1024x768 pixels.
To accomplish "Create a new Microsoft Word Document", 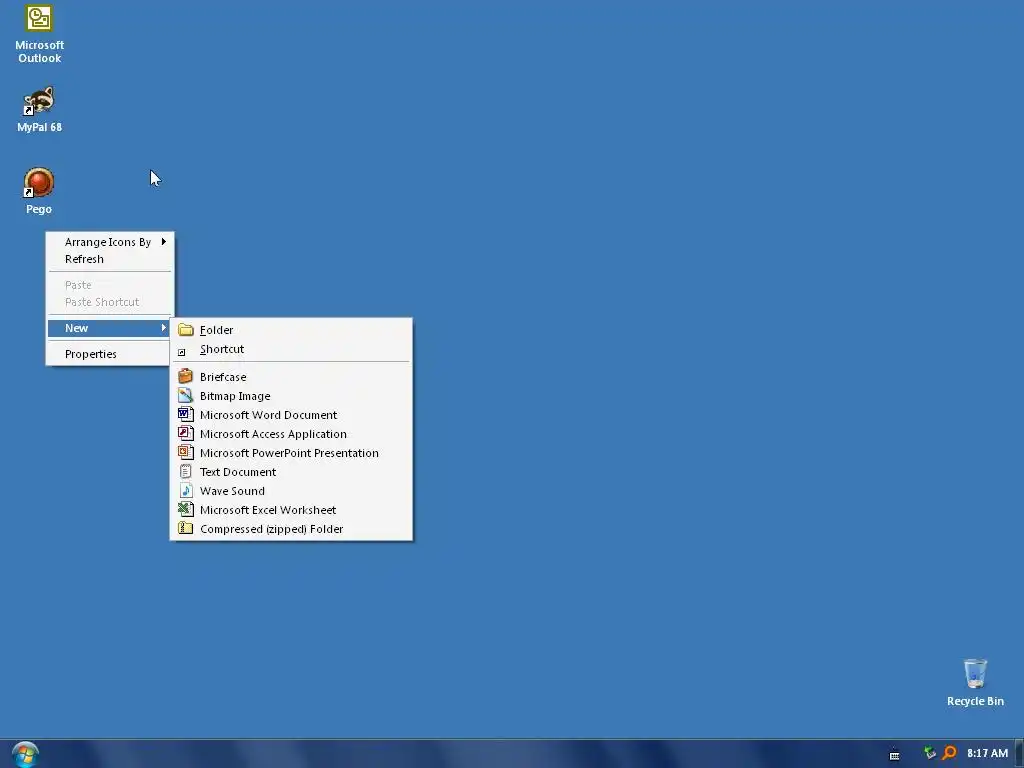I will 291,415.
